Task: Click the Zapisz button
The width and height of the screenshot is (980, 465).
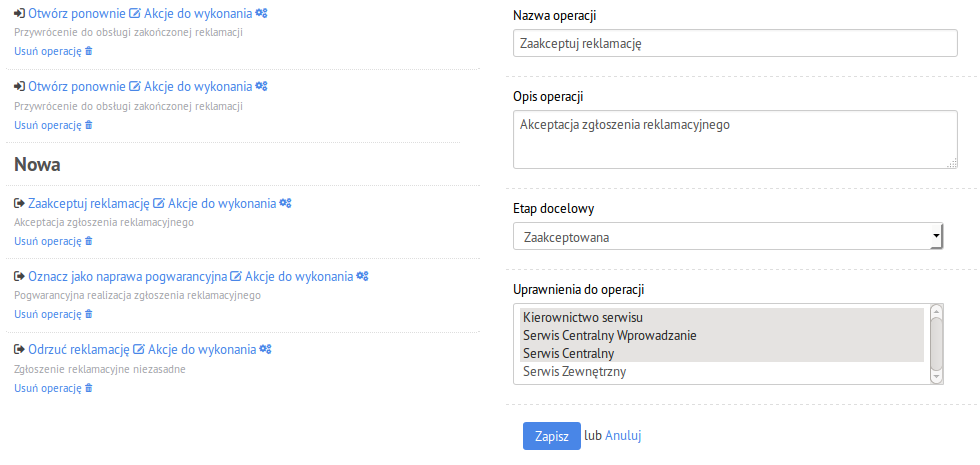Action: (551, 436)
